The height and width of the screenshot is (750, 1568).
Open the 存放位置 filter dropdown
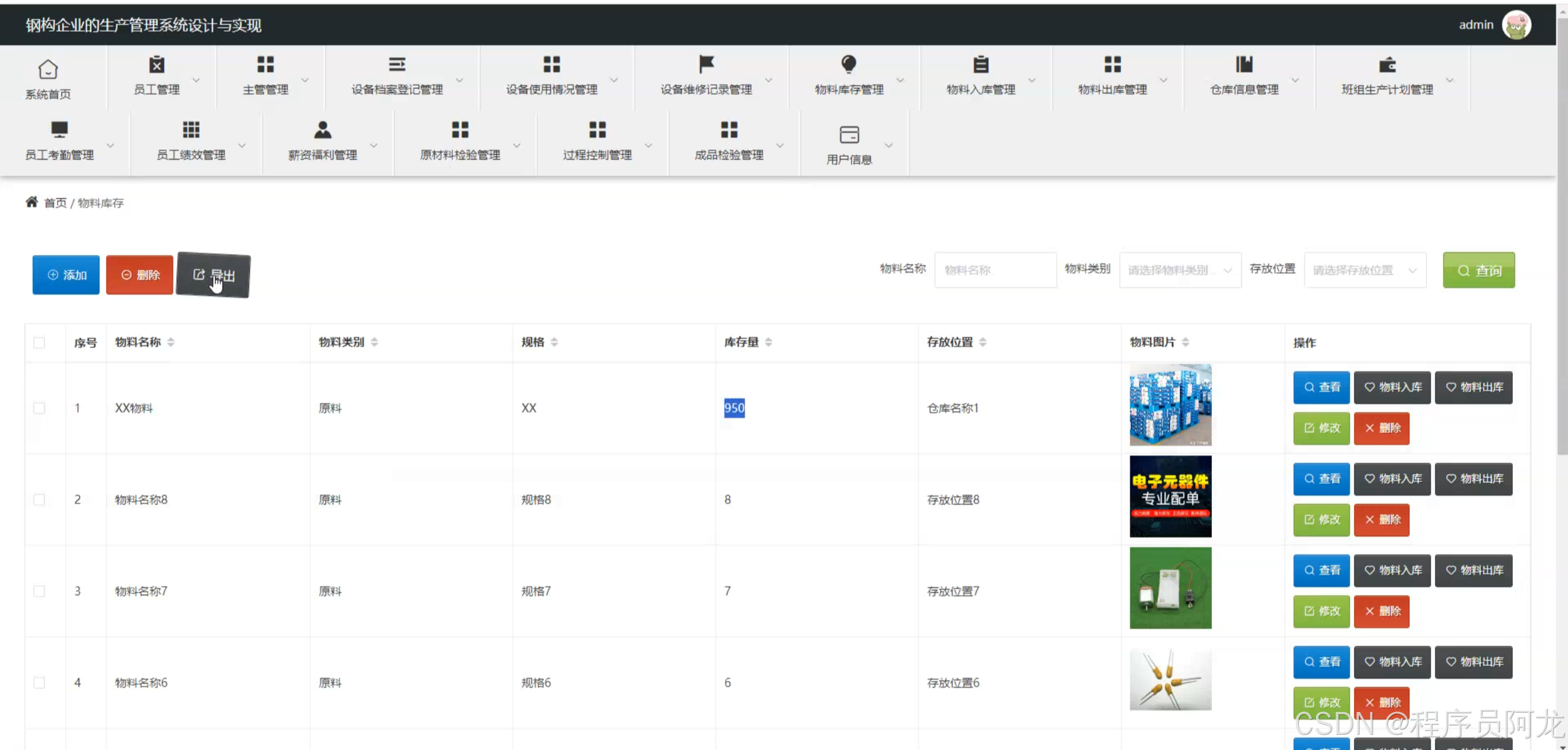(1364, 270)
